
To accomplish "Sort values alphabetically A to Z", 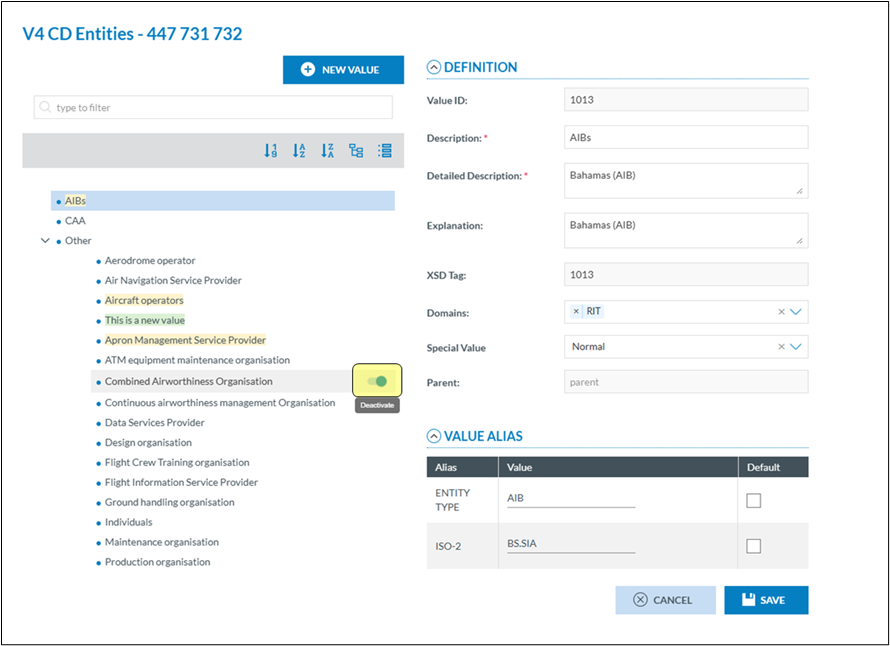I will [299, 151].
